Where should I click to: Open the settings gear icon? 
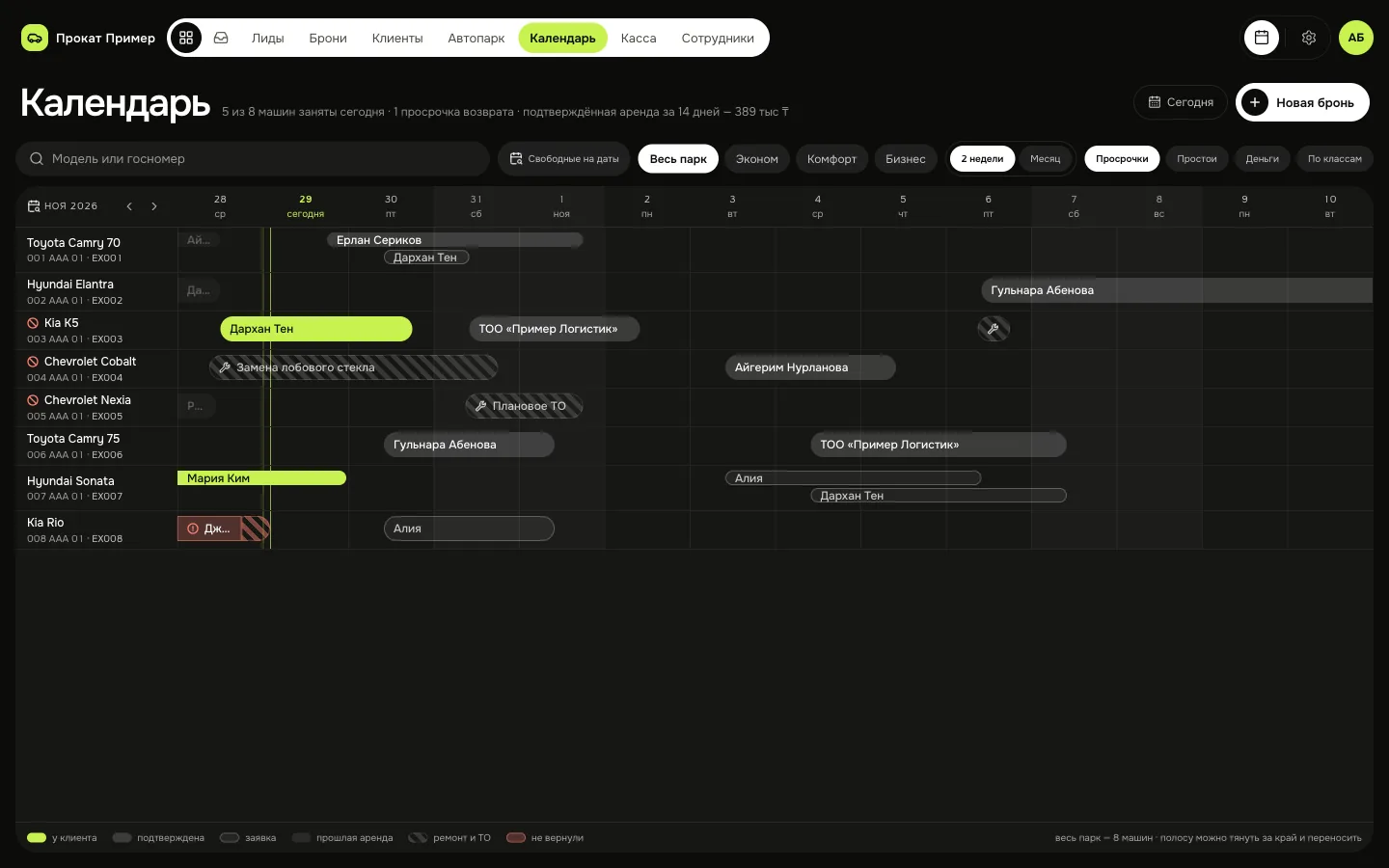tap(1309, 38)
